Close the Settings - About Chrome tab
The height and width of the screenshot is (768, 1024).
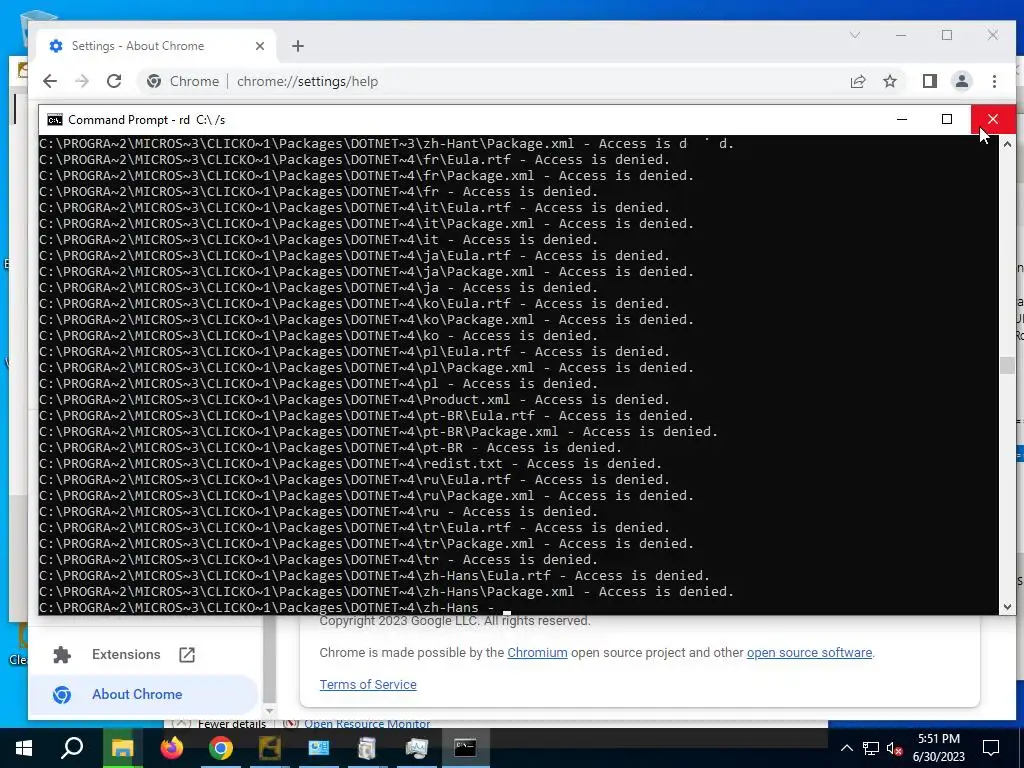point(260,46)
